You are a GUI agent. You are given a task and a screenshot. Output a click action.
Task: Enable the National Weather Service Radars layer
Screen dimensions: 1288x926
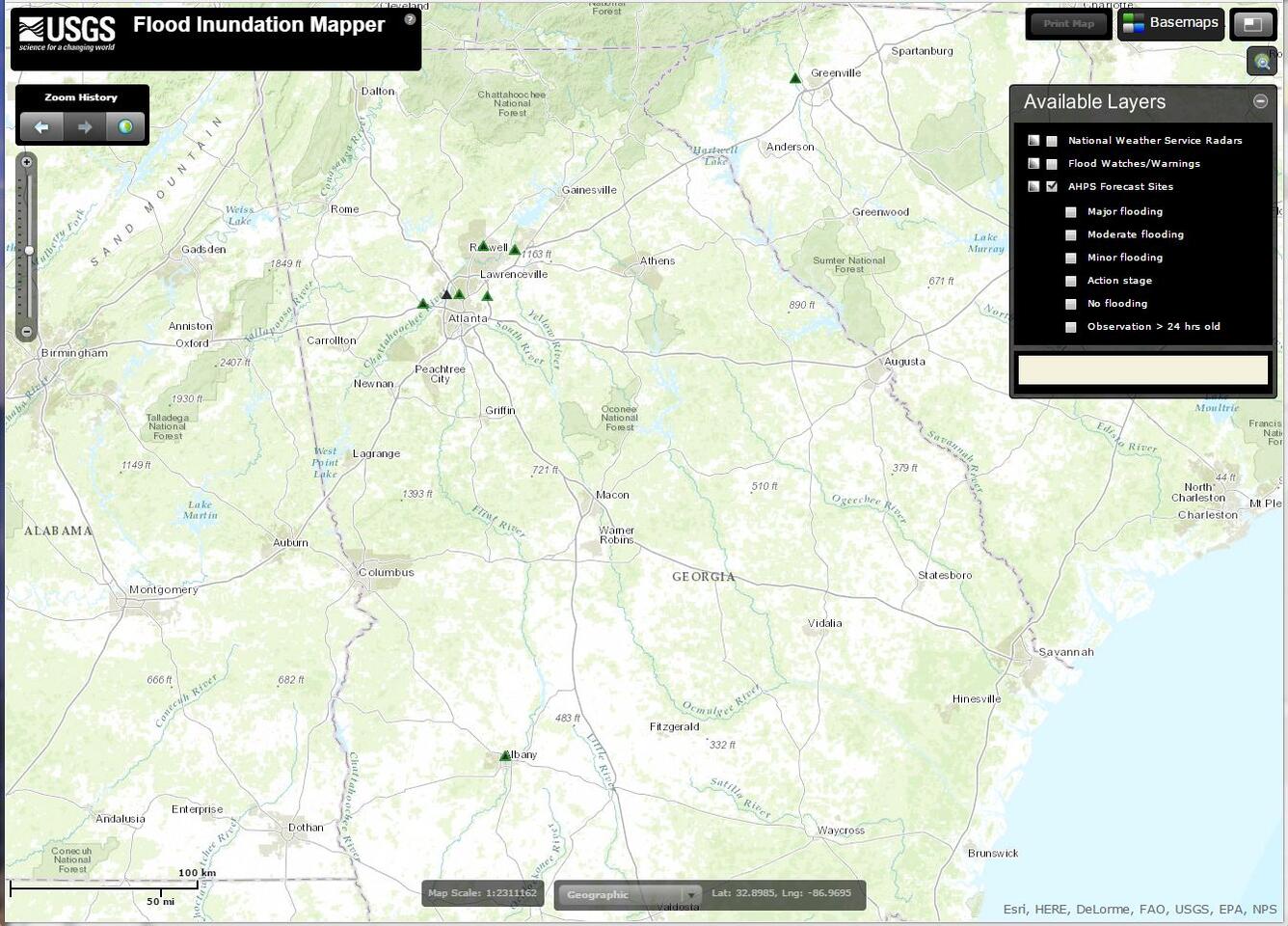point(1051,140)
